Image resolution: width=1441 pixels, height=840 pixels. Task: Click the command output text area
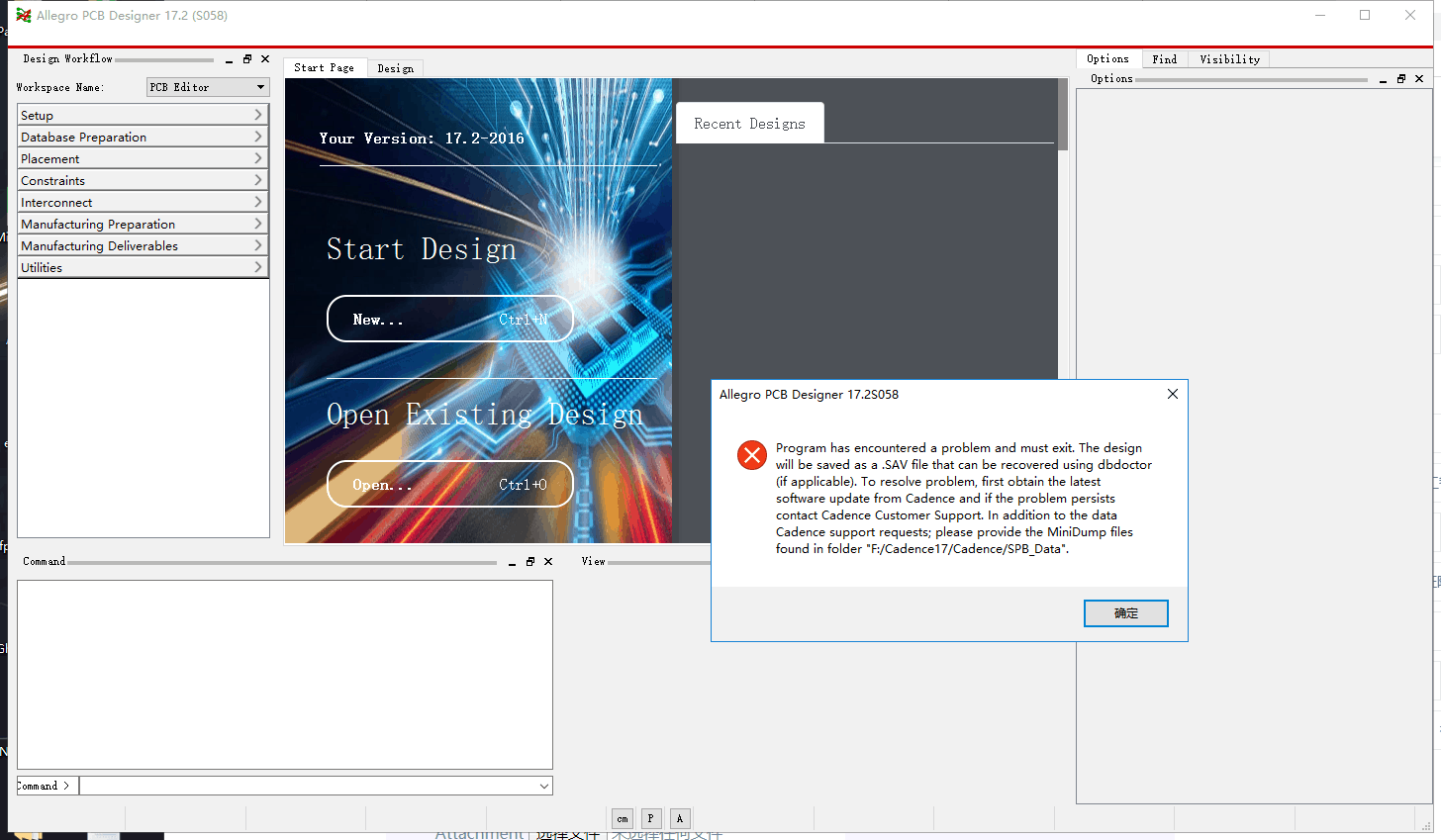click(x=285, y=675)
